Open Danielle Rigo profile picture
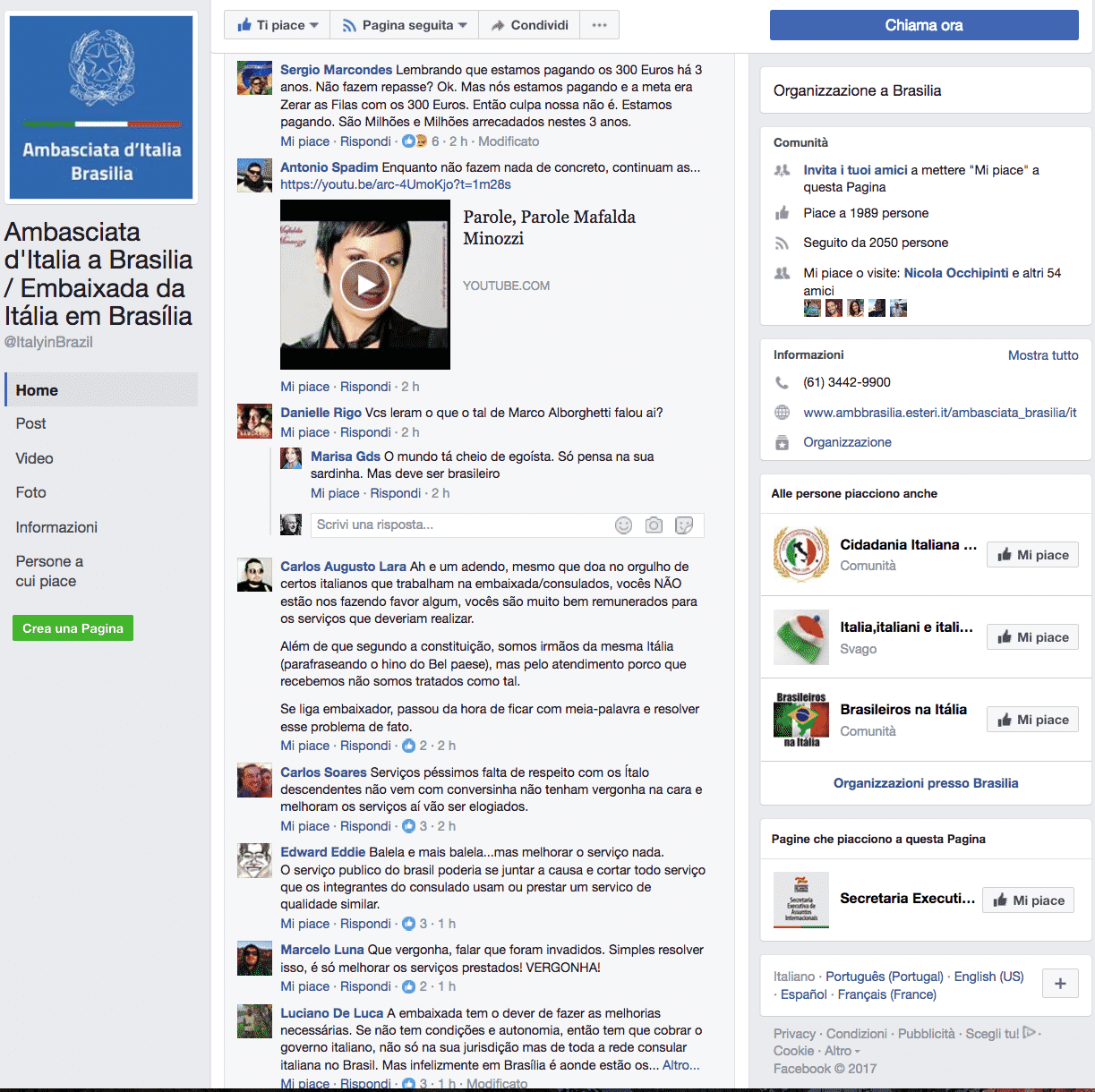Screen dimensions: 1095x1092 254,421
